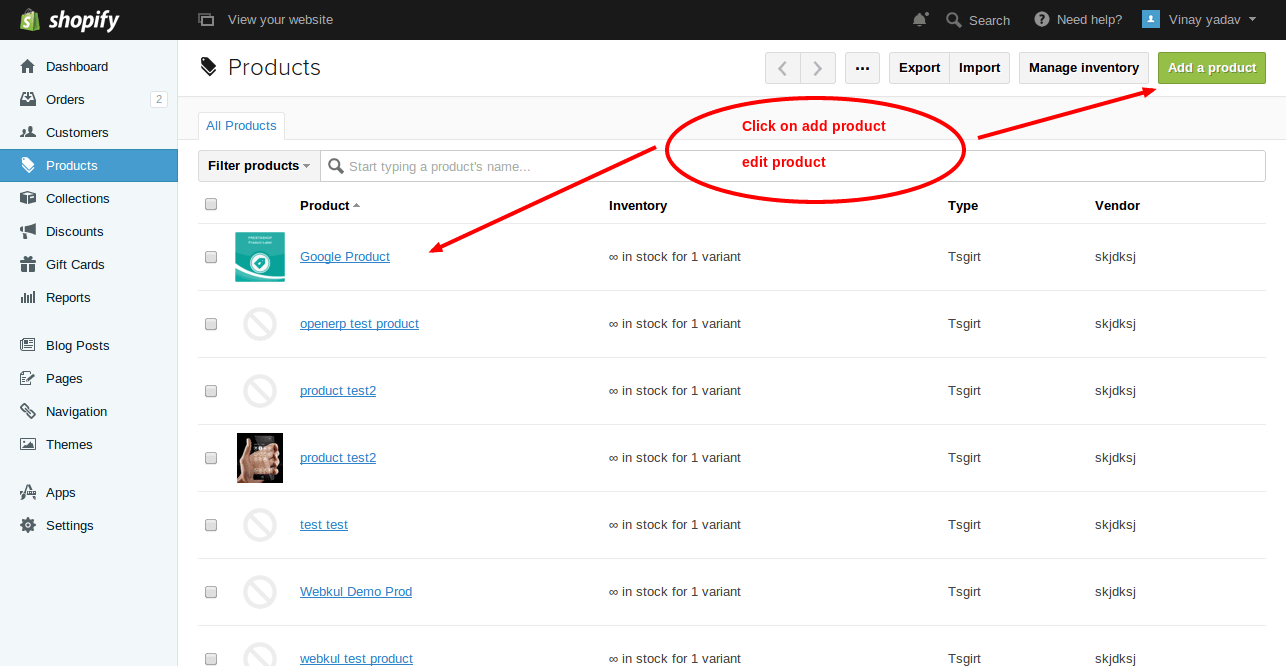
Task: Open the test test product link
Action: pyautogui.click(x=324, y=525)
